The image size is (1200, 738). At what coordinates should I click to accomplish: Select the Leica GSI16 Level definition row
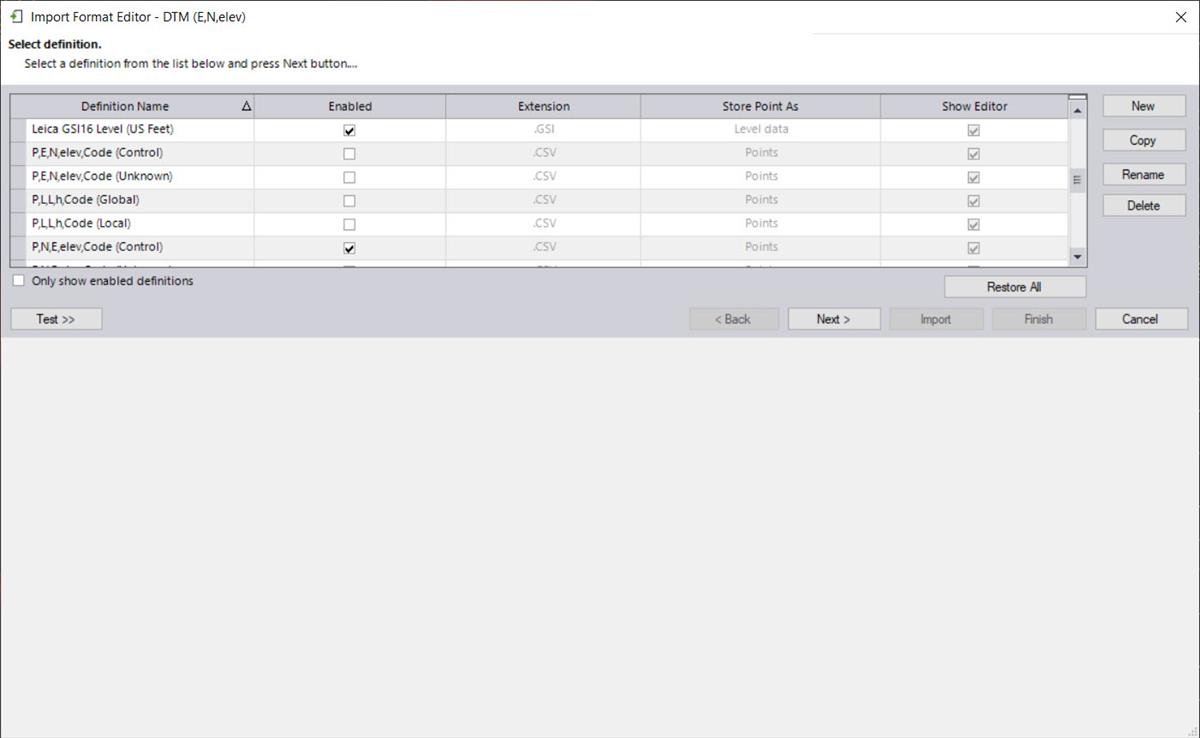pyautogui.click(x=125, y=129)
